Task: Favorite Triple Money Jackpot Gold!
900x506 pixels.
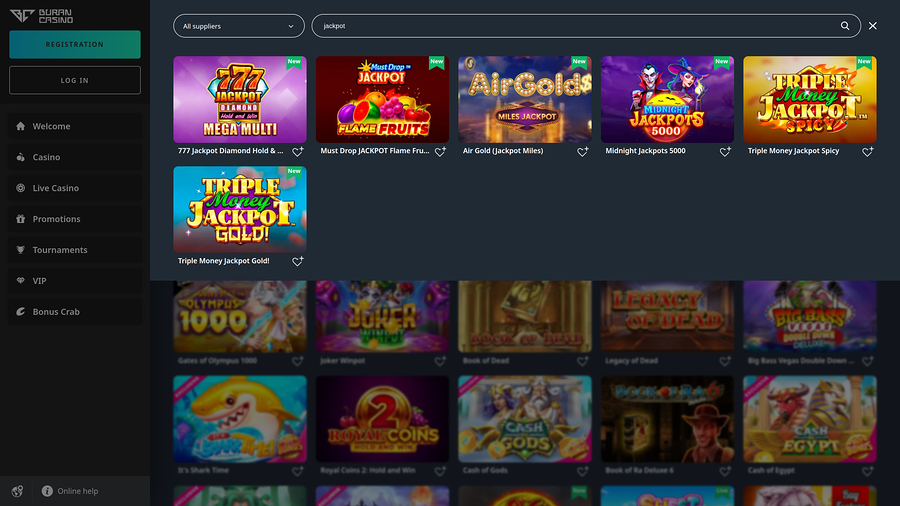Action: tap(297, 262)
